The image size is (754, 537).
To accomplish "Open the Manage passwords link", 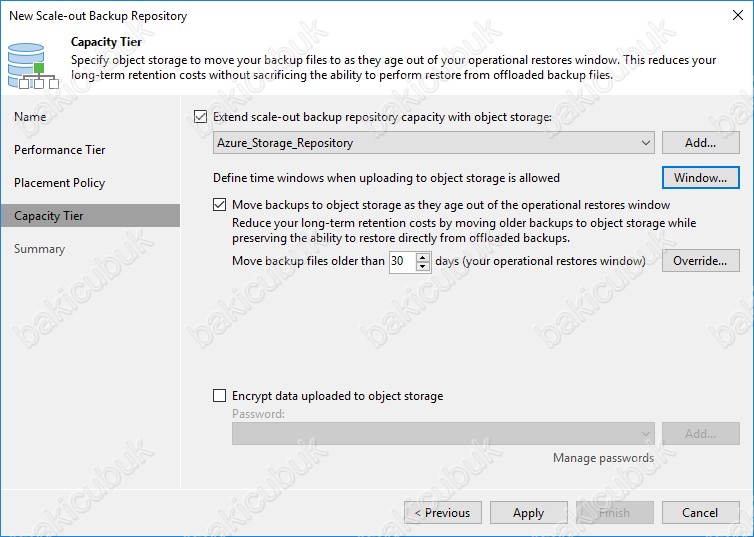I will [x=603, y=458].
